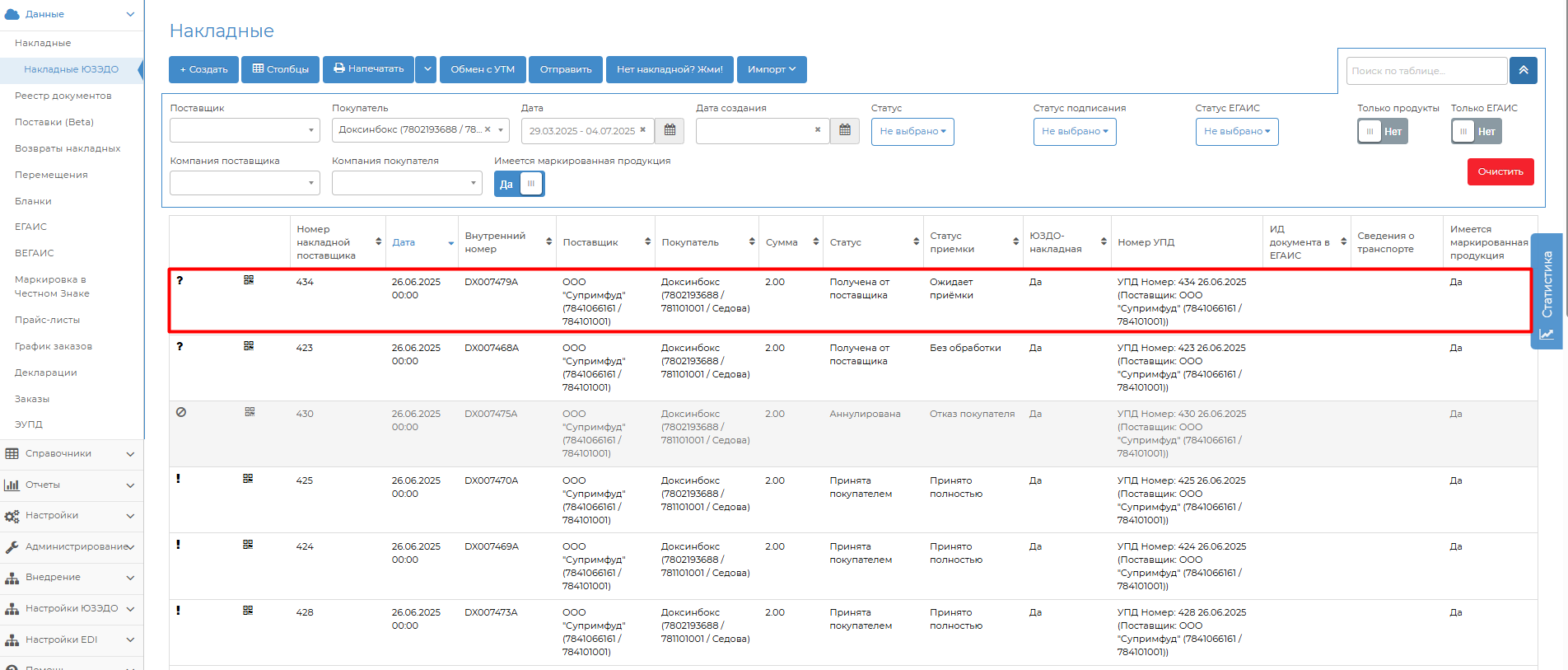1568x670 pixels.
Task: Open the Статус dropdown filter
Action: [912, 132]
